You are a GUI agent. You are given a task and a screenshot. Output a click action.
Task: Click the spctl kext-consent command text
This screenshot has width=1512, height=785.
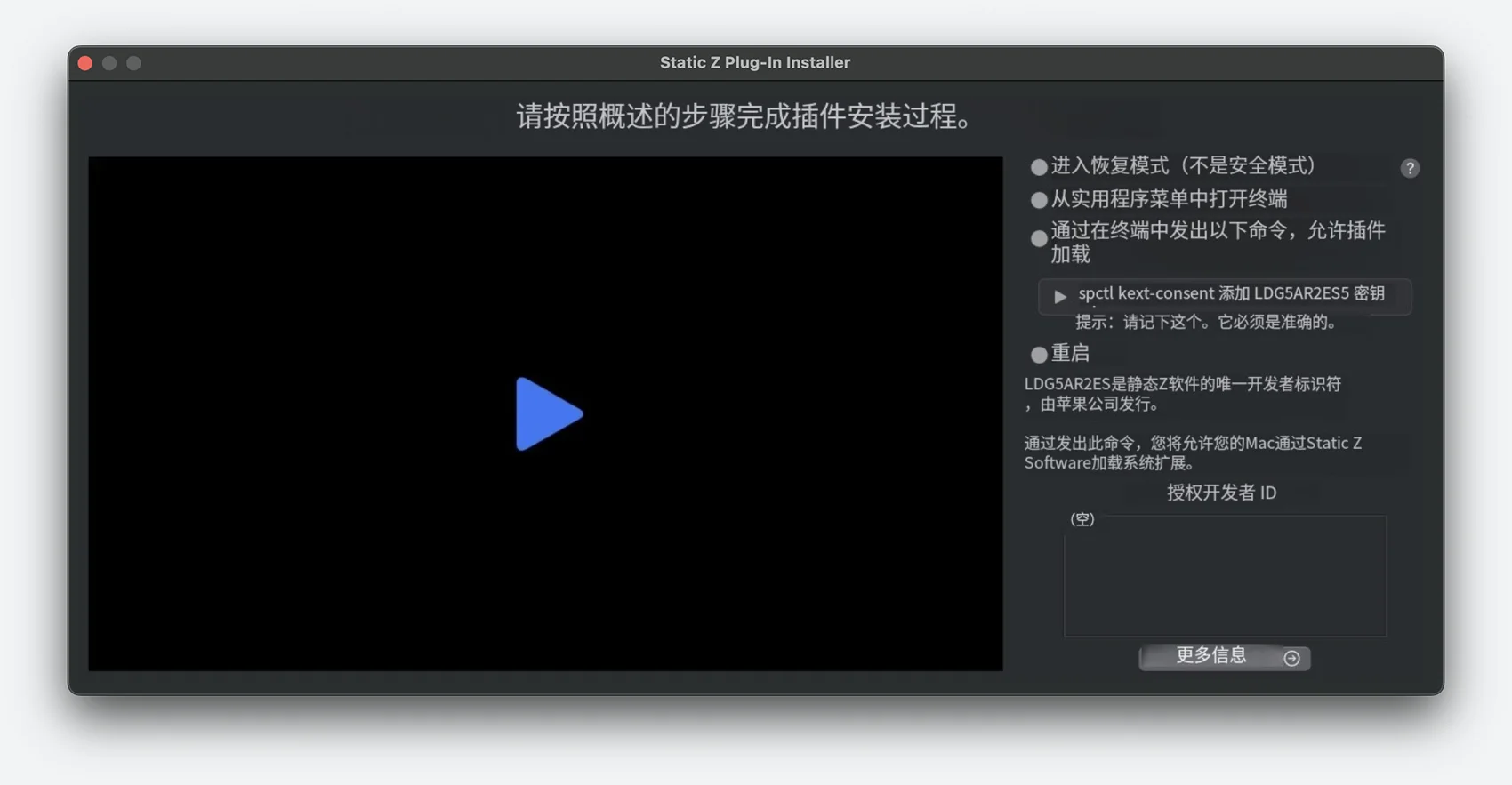click(x=1231, y=293)
